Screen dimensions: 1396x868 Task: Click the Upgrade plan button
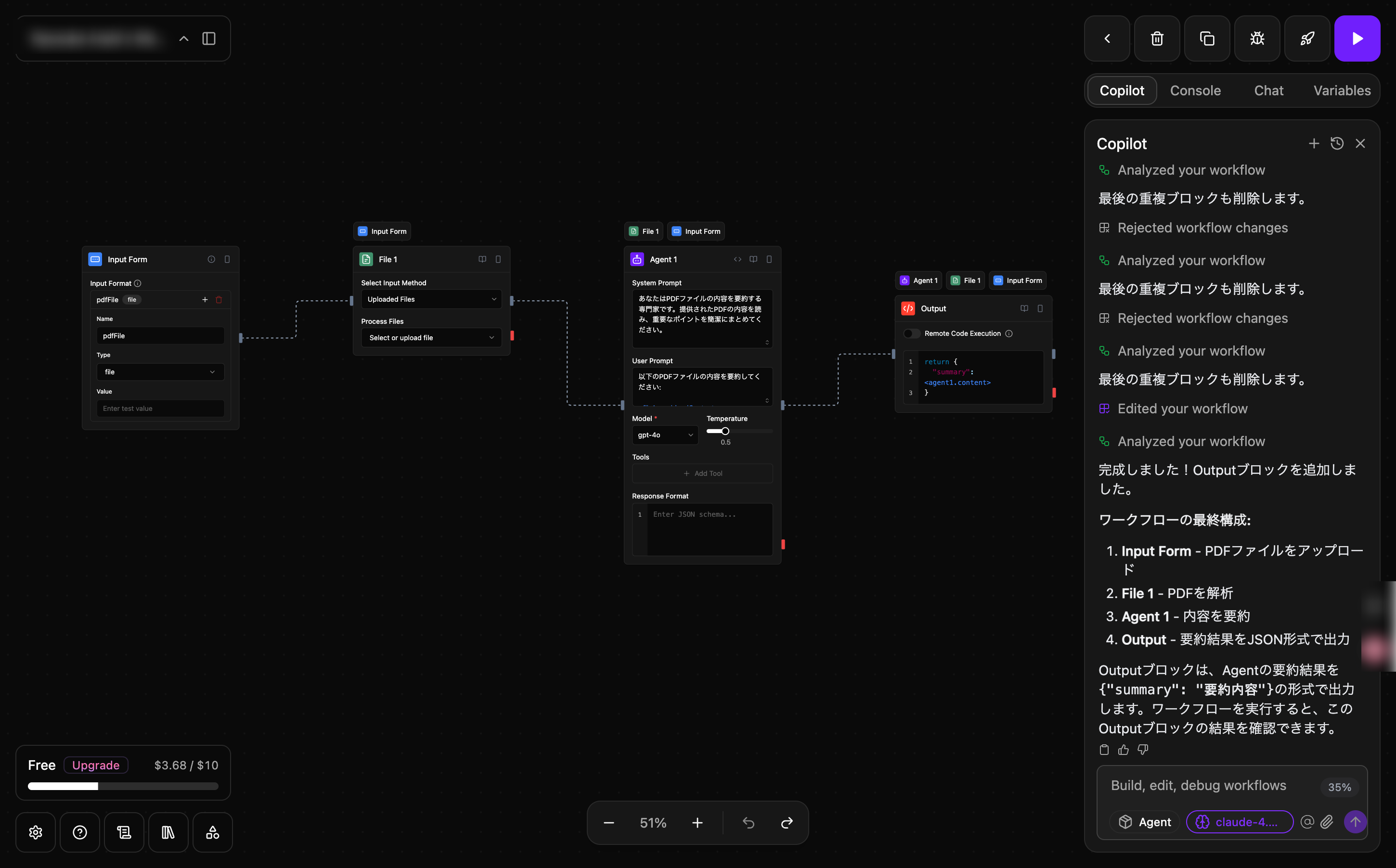(x=95, y=765)
